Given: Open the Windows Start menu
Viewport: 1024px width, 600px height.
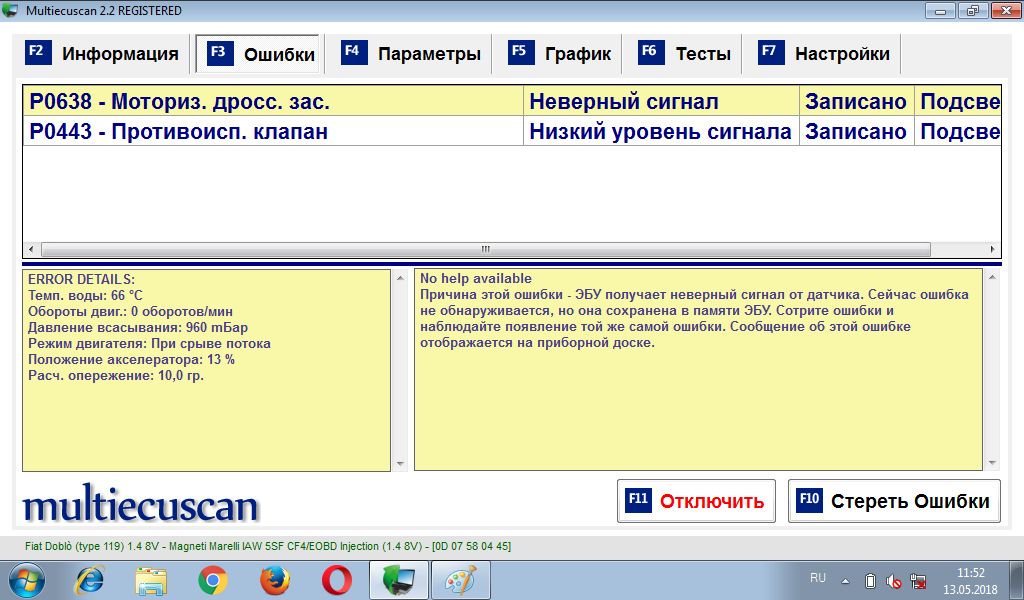Looking at the screenshot, I should point(28,579).
